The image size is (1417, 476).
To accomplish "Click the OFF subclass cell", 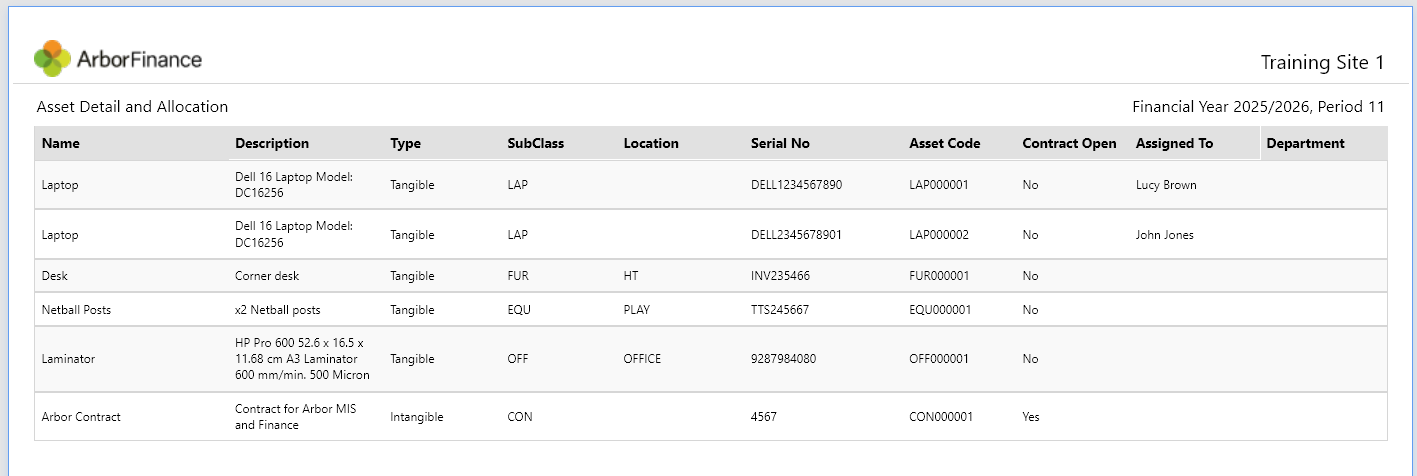I will pos(518,359).
